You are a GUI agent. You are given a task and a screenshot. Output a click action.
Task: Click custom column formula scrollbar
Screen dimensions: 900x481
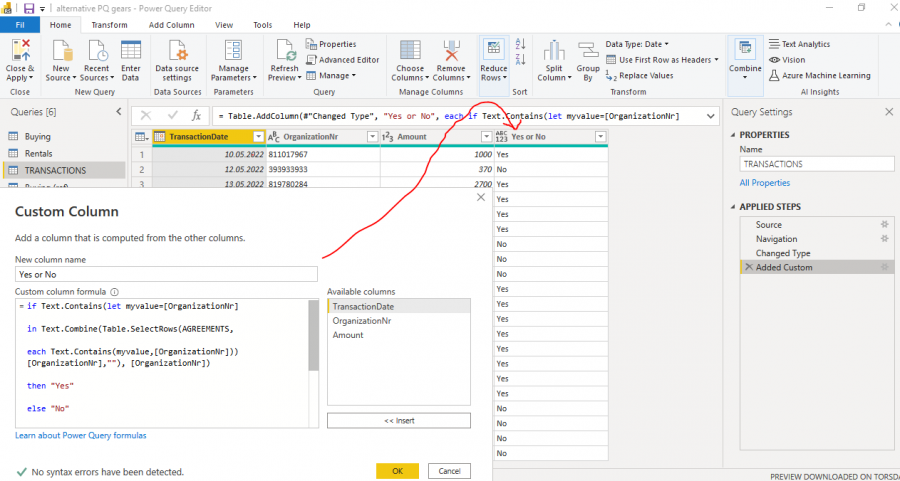point(313,336)
